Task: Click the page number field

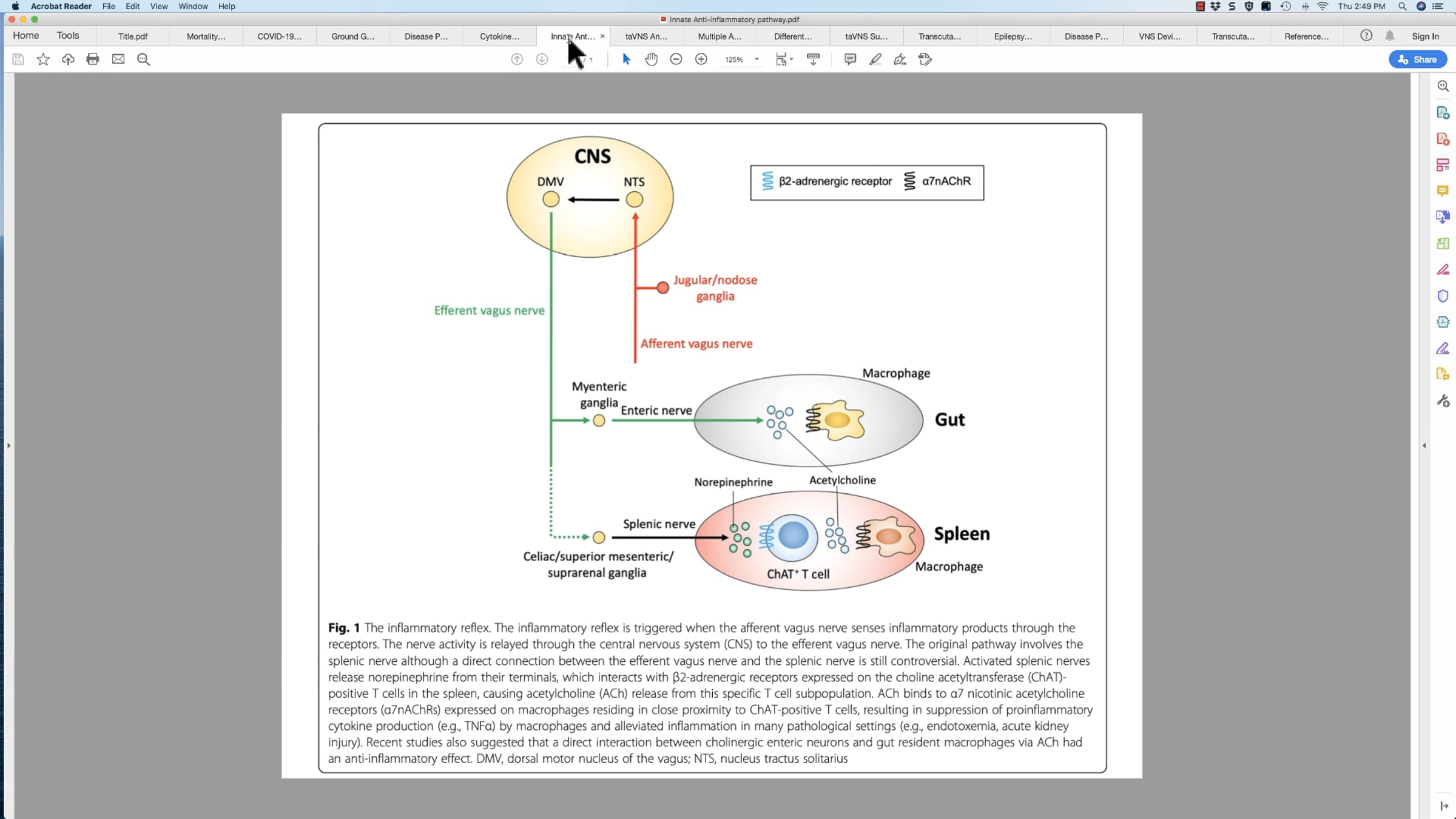Action: [571, 59]
